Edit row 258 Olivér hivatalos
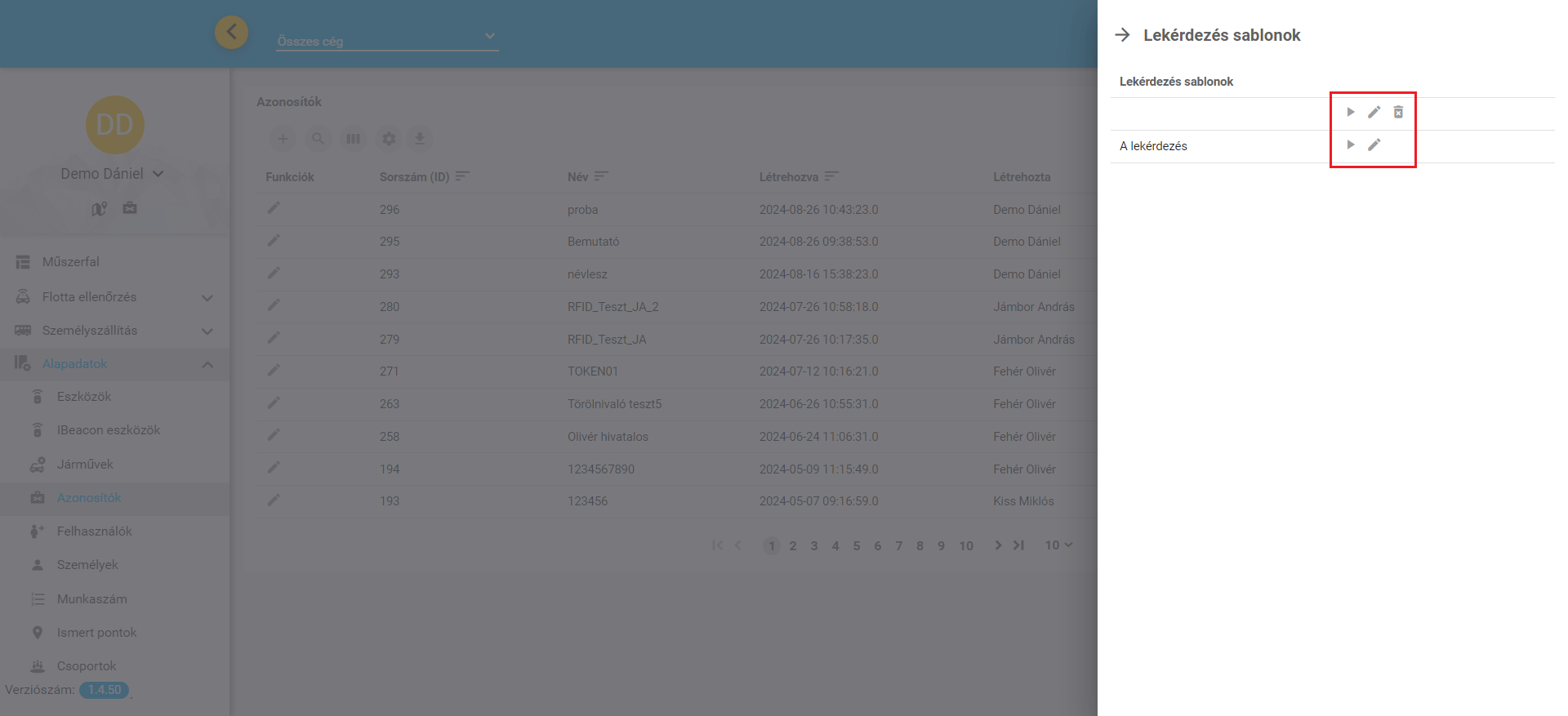The height and width of the screenshot is (716, 1568). pos(274,435)
